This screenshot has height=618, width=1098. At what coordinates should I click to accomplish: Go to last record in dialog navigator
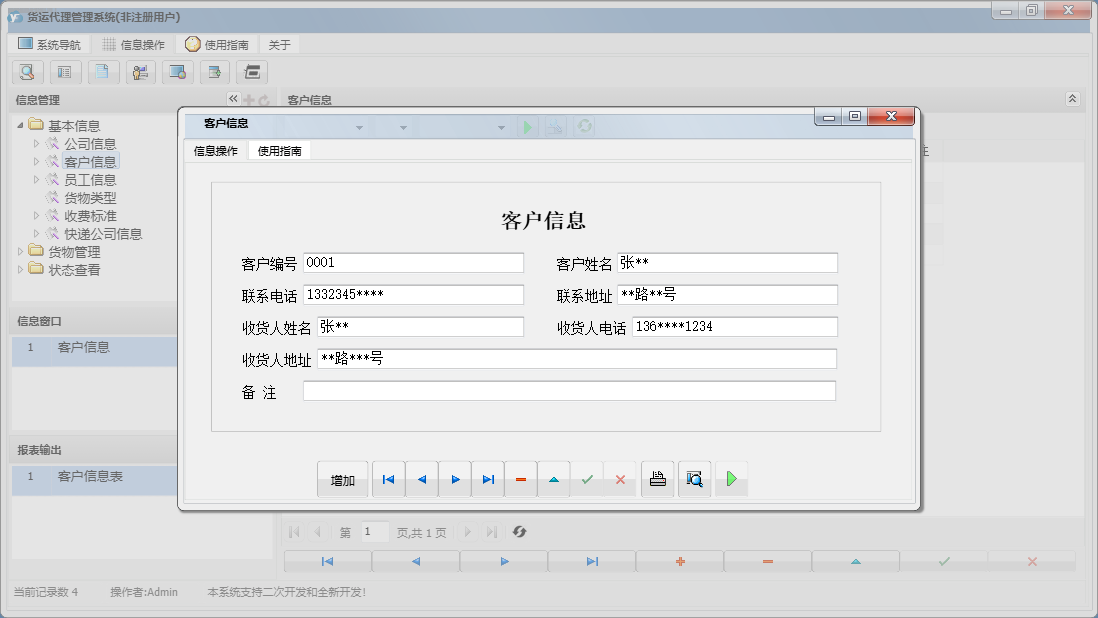[488, 480]
